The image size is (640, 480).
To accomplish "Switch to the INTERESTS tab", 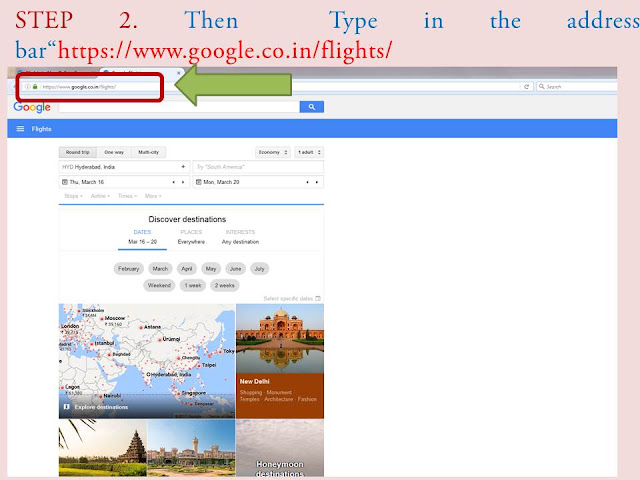I will click(240, 237).
